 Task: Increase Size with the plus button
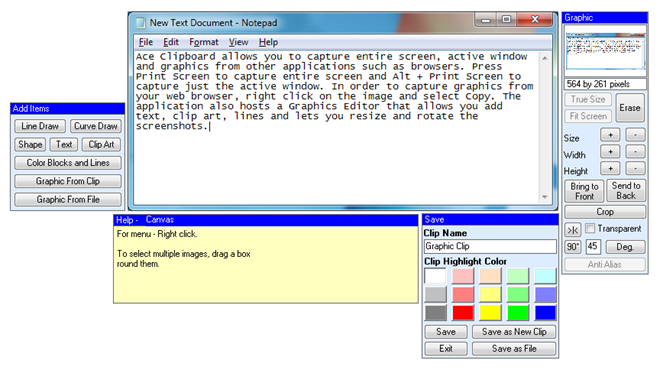point(610,135)
